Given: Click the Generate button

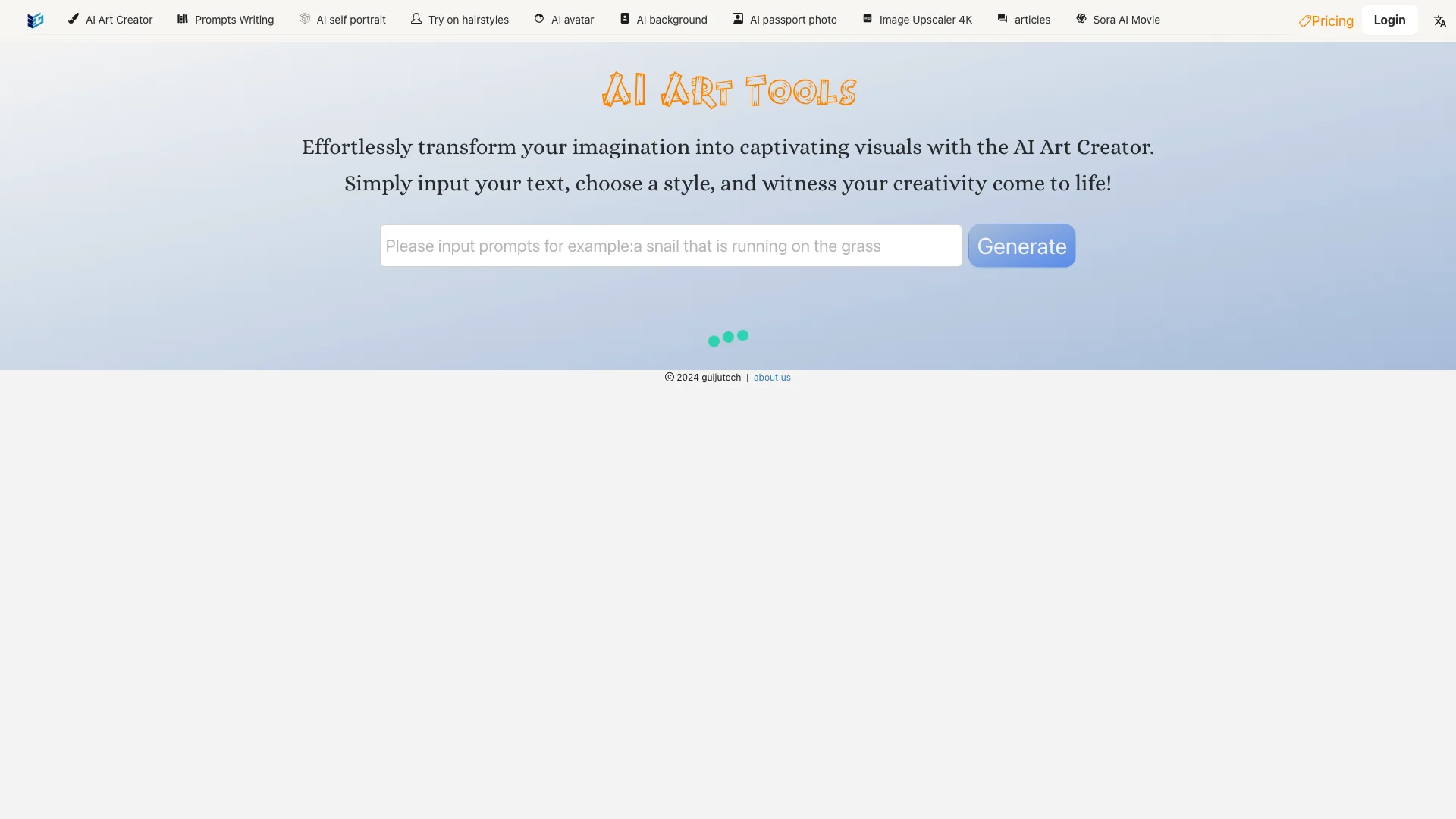Looking at the screenshot, I should [x=1021, y=245].
